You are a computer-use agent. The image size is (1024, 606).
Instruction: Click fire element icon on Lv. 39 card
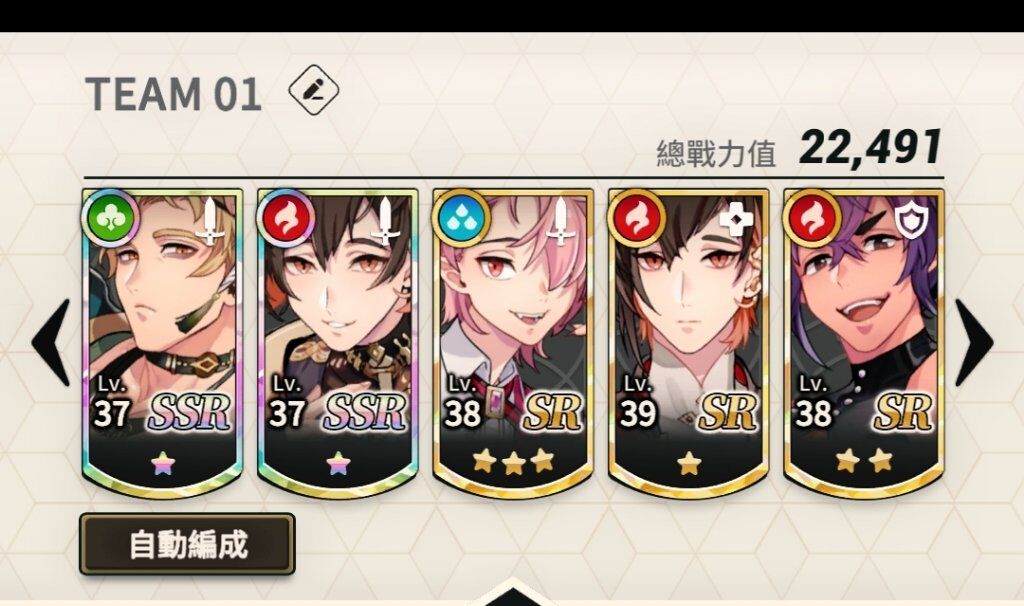pos(636,219)
